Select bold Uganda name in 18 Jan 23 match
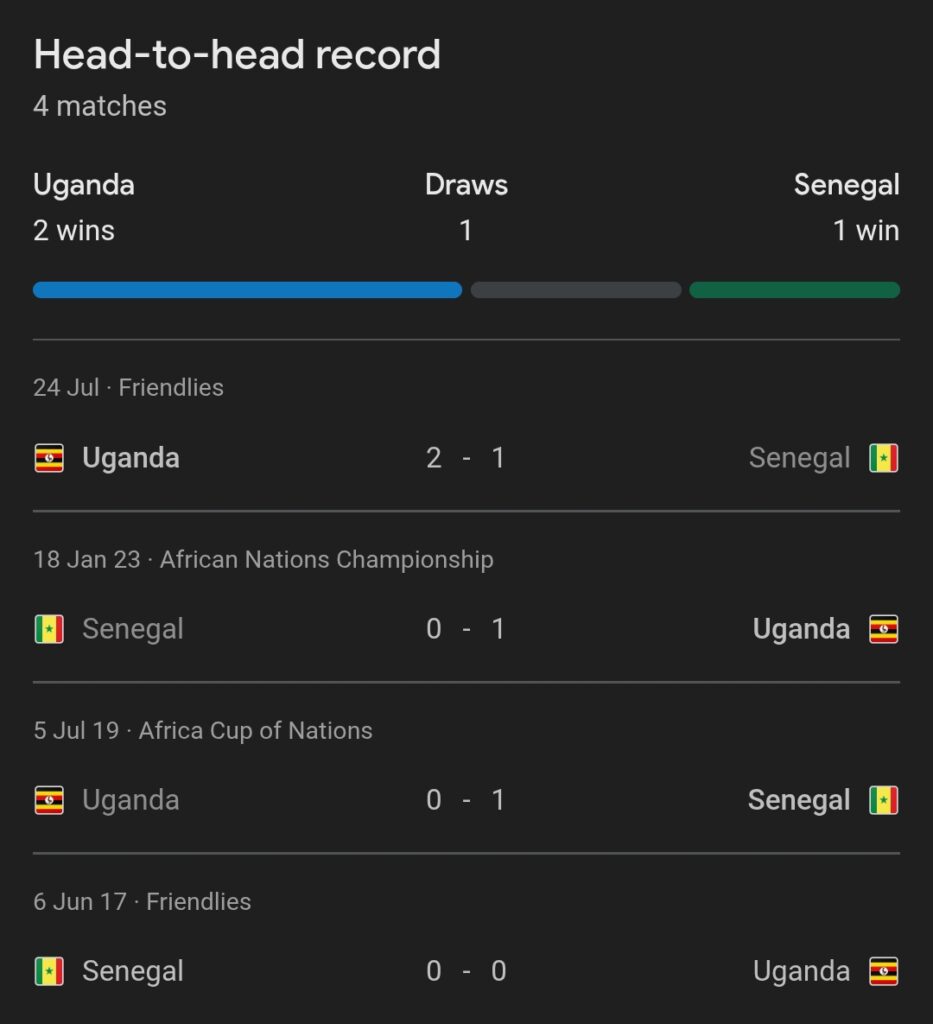Screen dimensions: 933x1024 801,629
